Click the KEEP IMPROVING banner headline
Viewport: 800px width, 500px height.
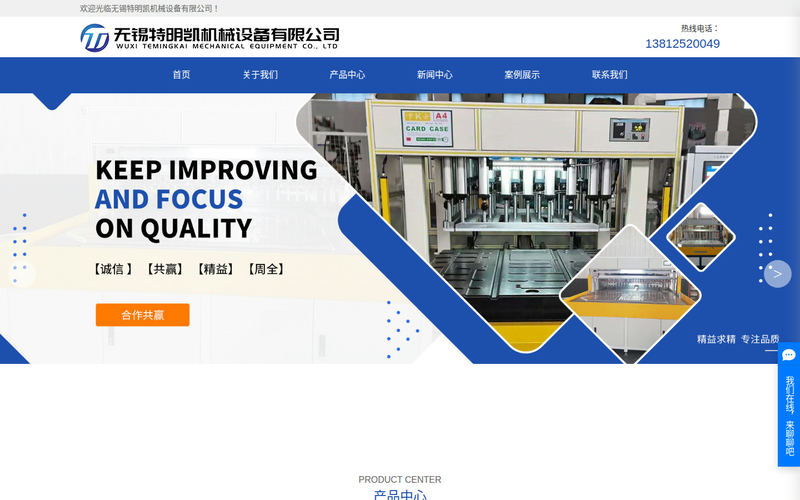(206, 170)
